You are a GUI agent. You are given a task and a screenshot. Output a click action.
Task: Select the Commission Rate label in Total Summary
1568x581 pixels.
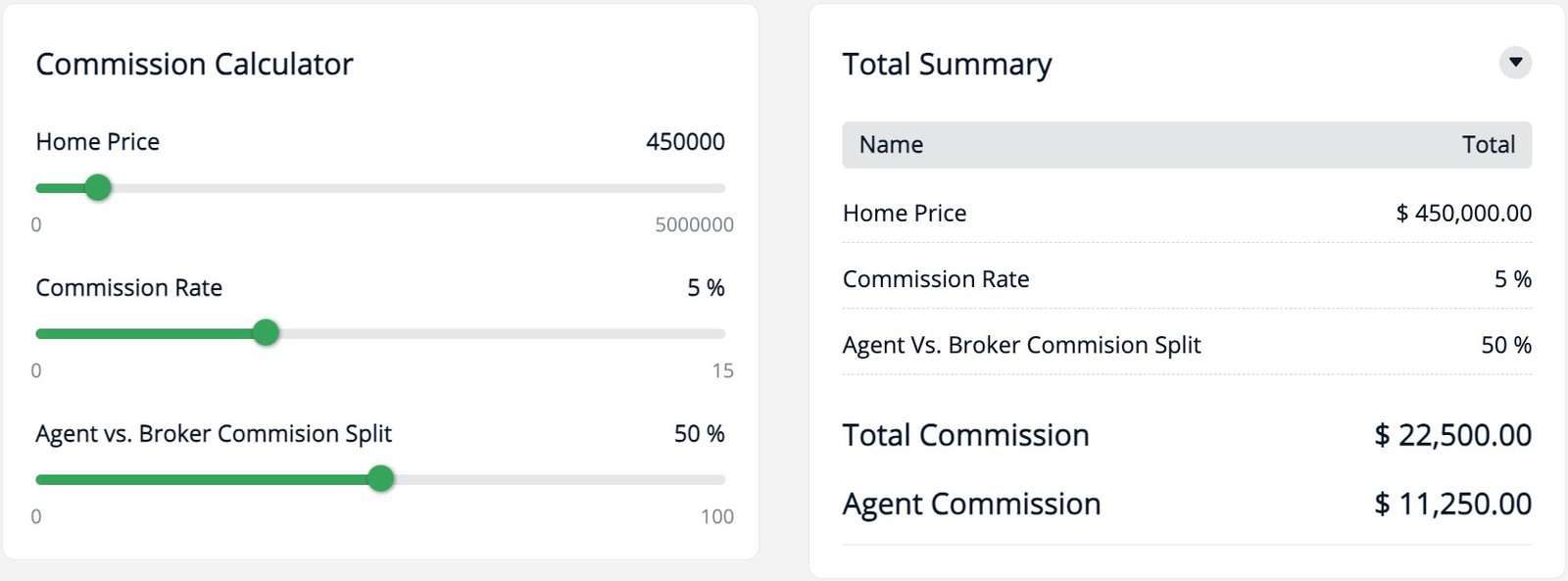pyautogui.click(x=936, y=279)
